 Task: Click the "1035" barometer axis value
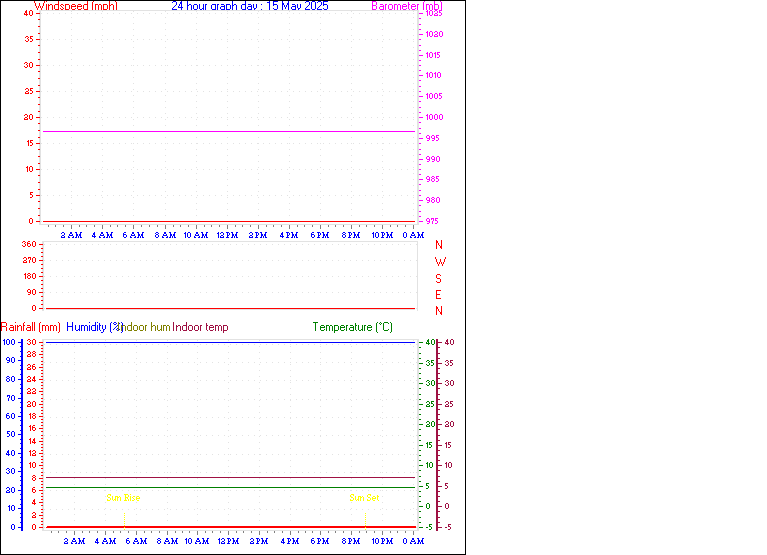pos(434,13)
